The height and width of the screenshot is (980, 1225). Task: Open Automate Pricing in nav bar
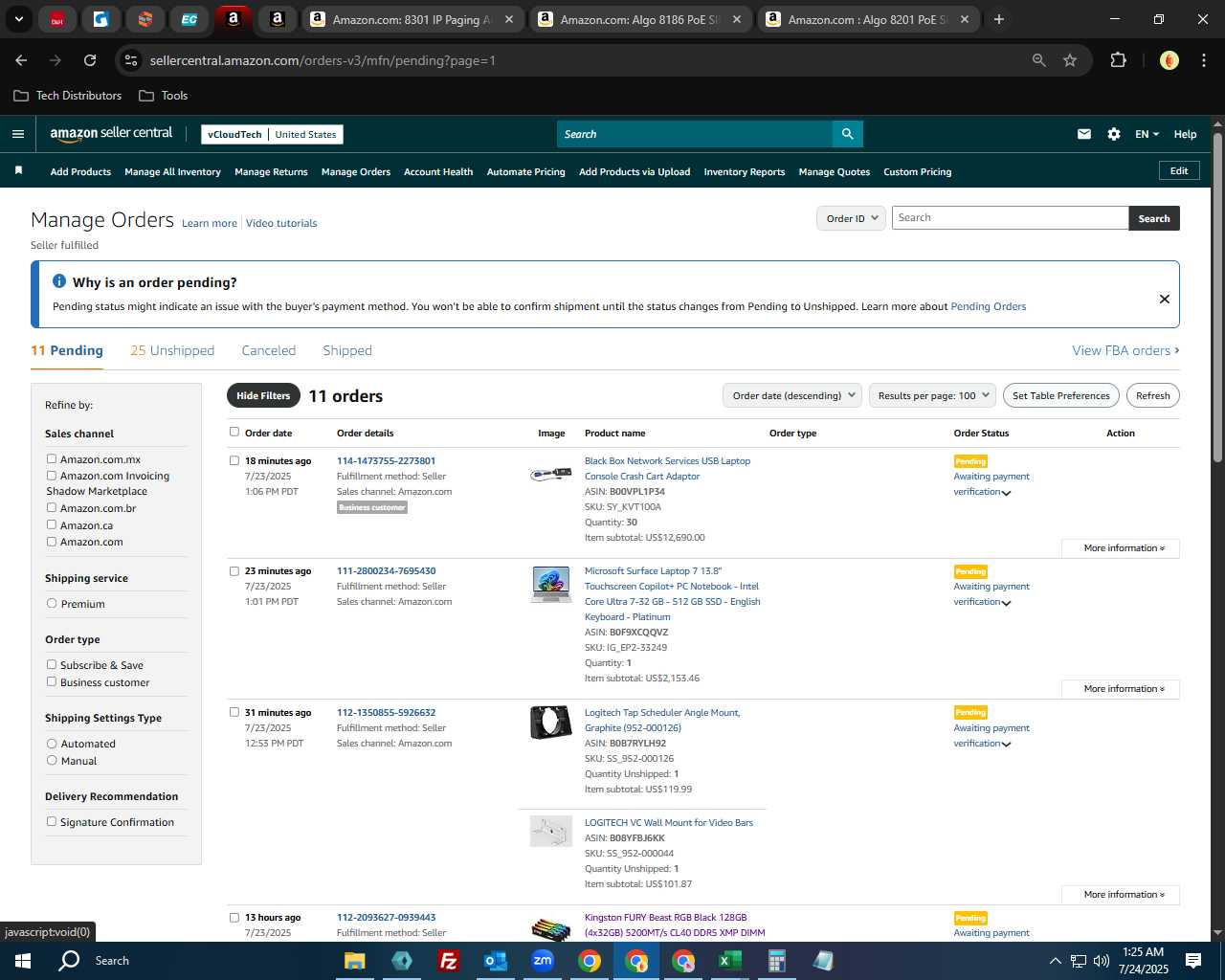click(x=526, y=171)
